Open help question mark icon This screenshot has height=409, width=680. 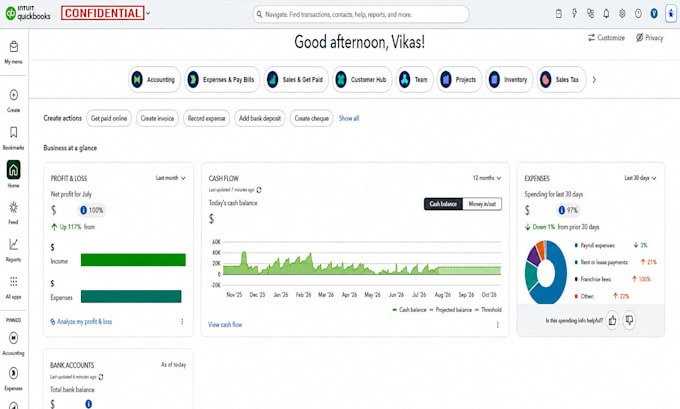tap(638, 14)
